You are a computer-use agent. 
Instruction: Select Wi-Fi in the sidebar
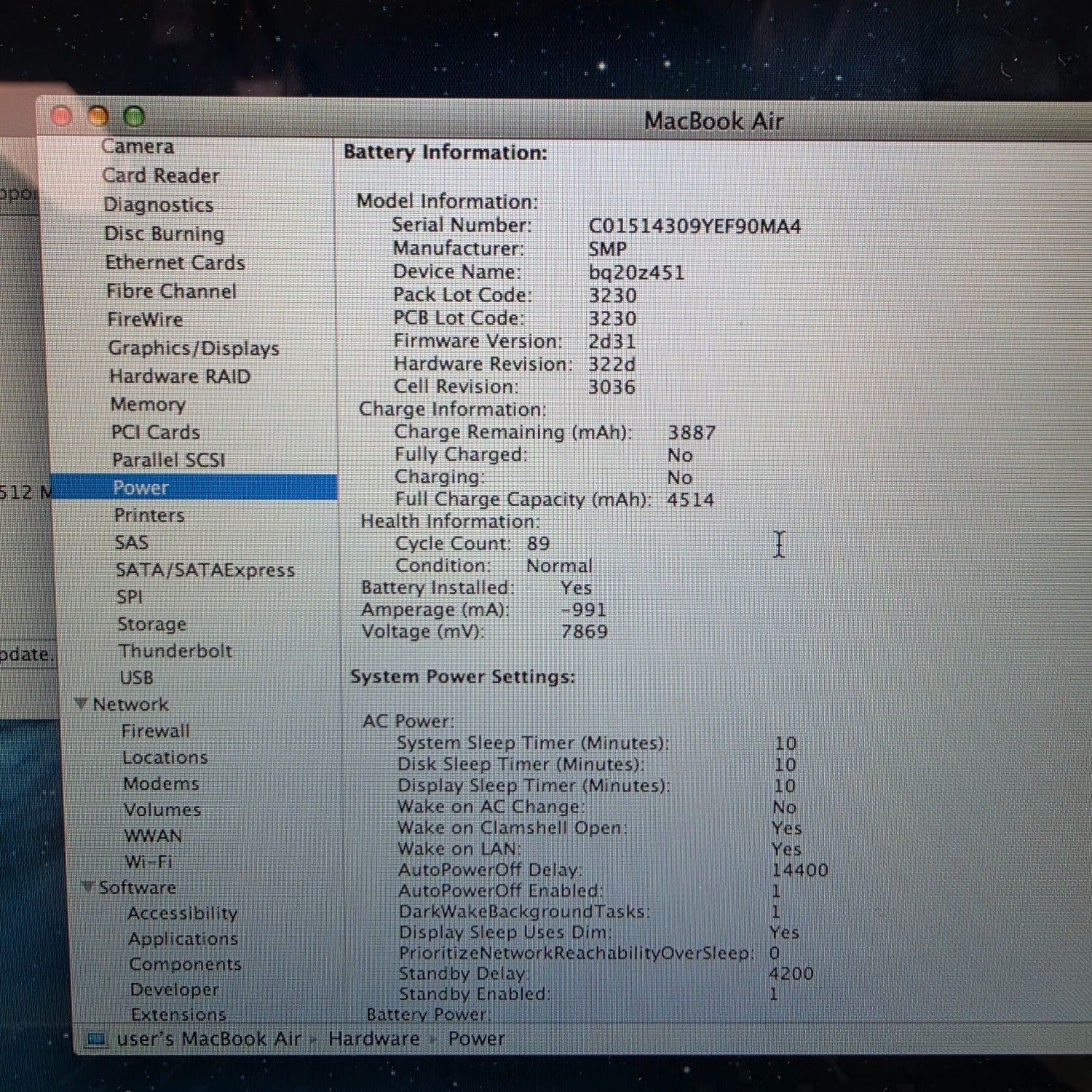[x=149, y=861]
